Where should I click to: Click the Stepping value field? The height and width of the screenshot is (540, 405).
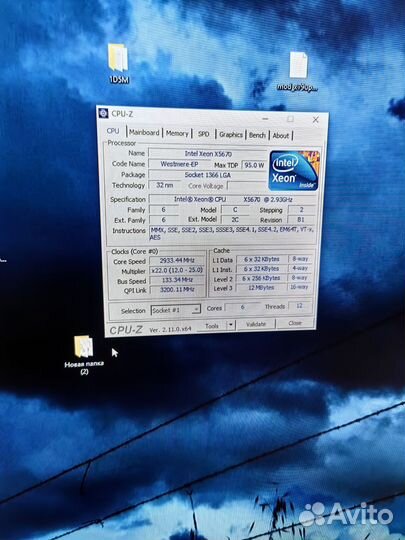point(301,209)
